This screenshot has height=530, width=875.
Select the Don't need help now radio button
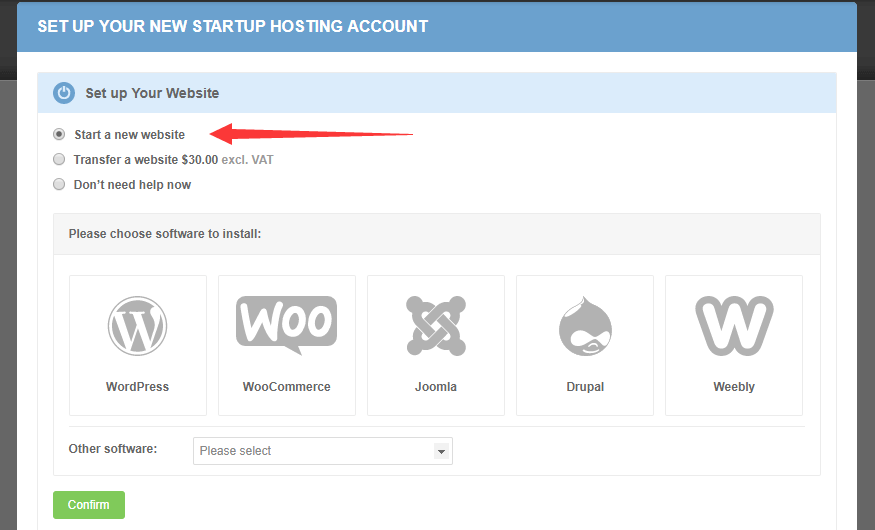point(60,184)
